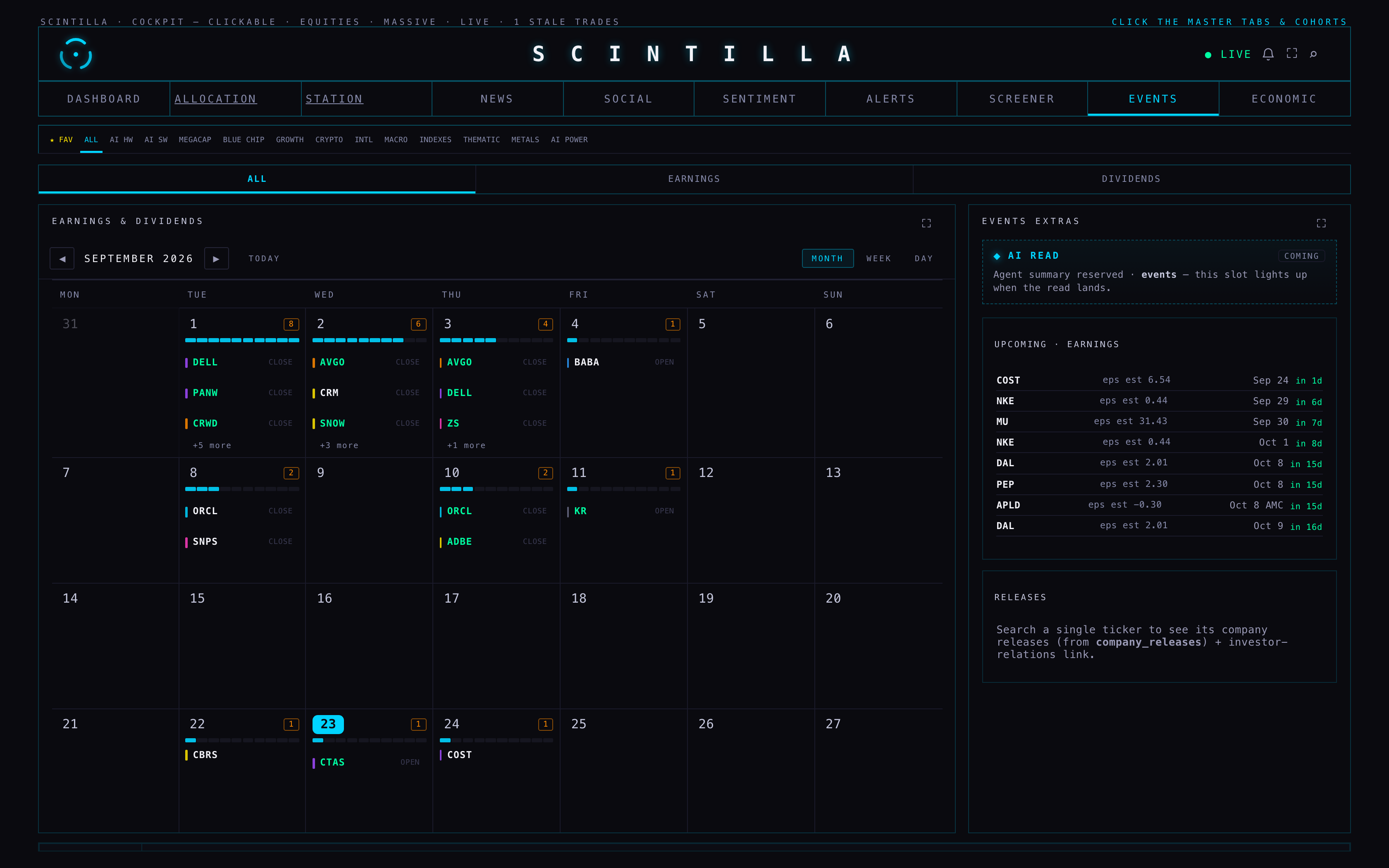This screenshot has width=1389, height=868.
Task: Open the search magnifier icon
Action: click(1313, 54)
